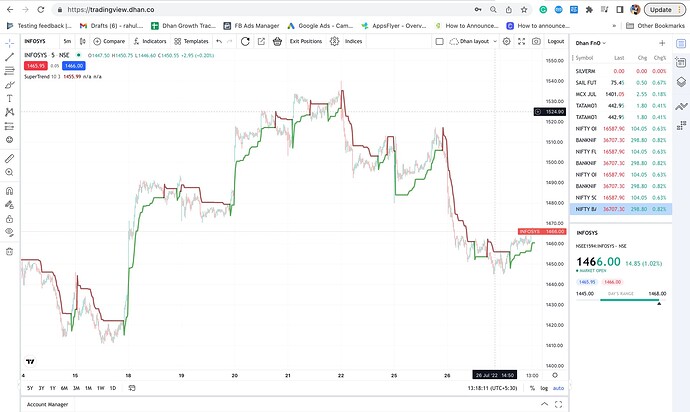The width and height of the screenshot is (690, 412).
Task: Open the object tree layers icon
Action: pos(681,82)
